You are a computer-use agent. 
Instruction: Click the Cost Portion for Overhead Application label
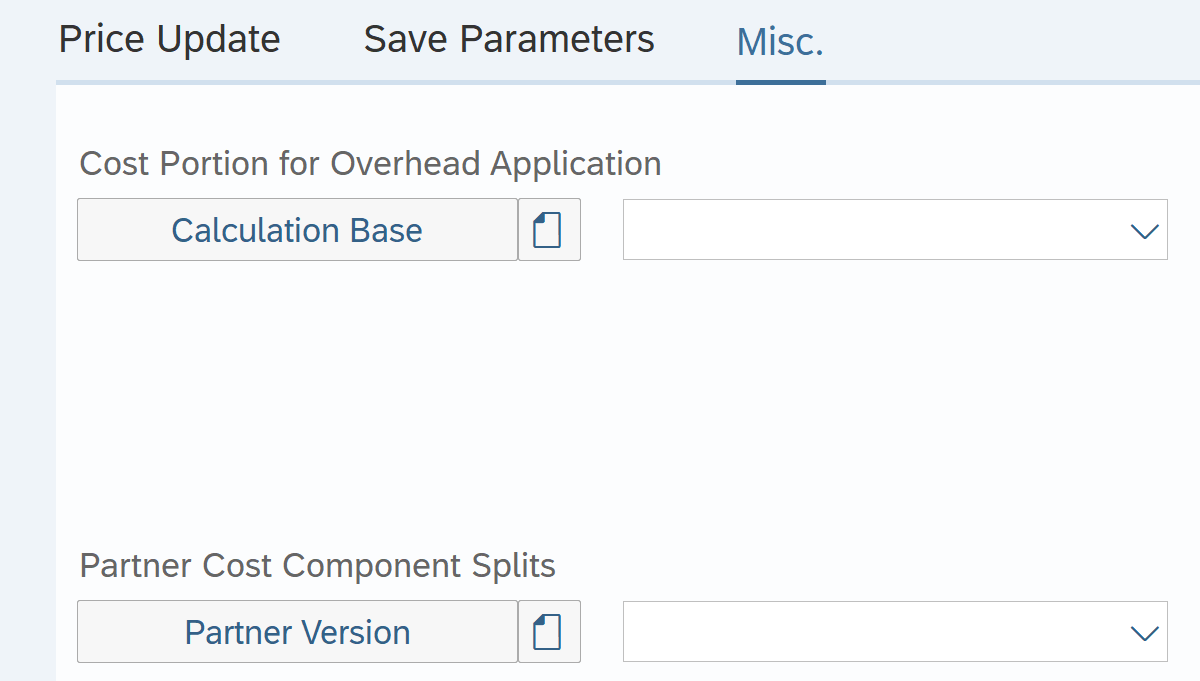tap(370, 163)
